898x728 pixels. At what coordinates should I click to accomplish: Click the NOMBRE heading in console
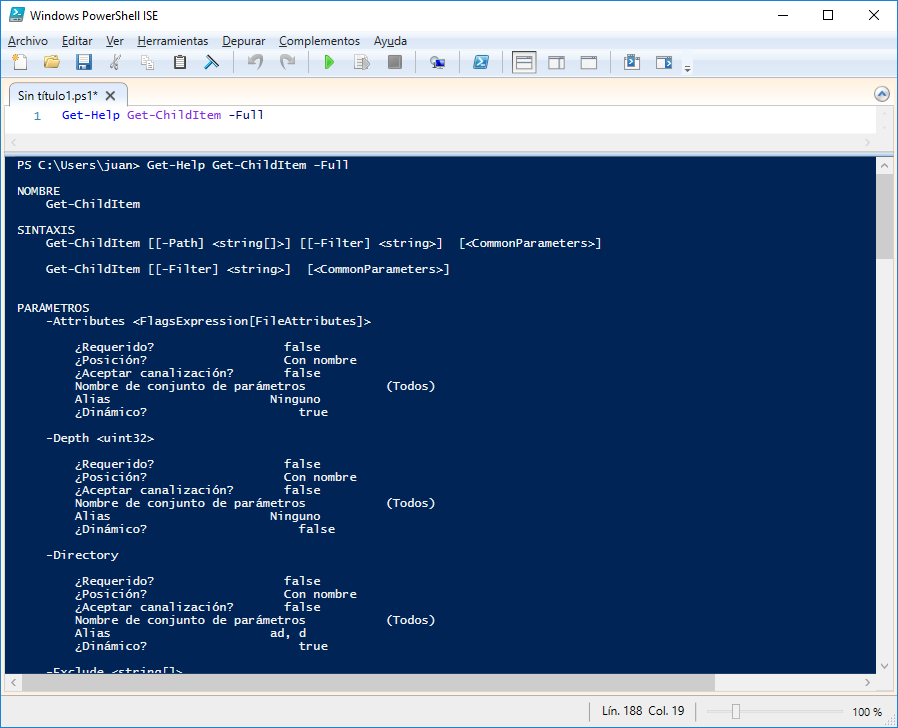[38, 191]
